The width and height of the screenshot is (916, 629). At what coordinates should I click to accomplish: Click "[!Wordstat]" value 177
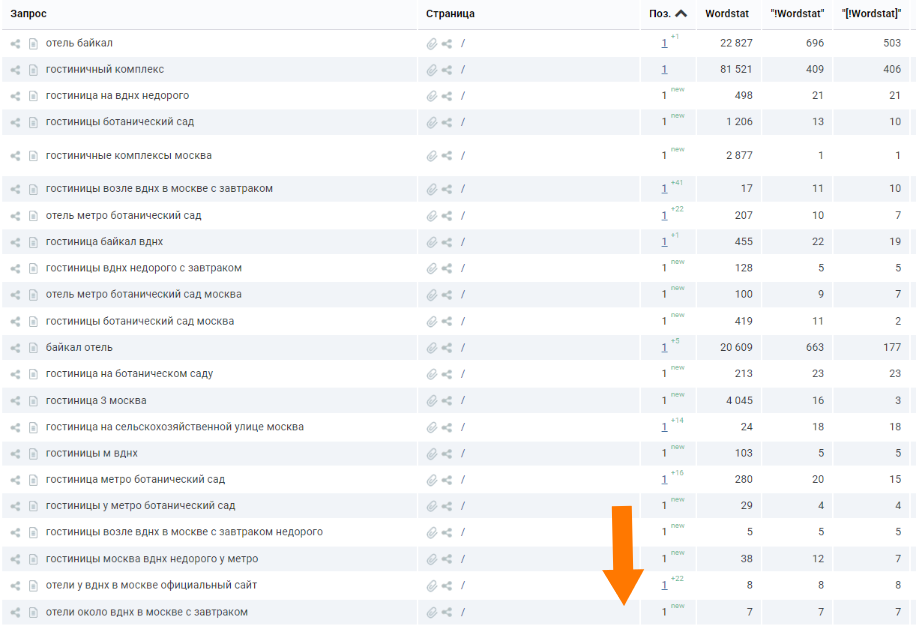[892, 347]
